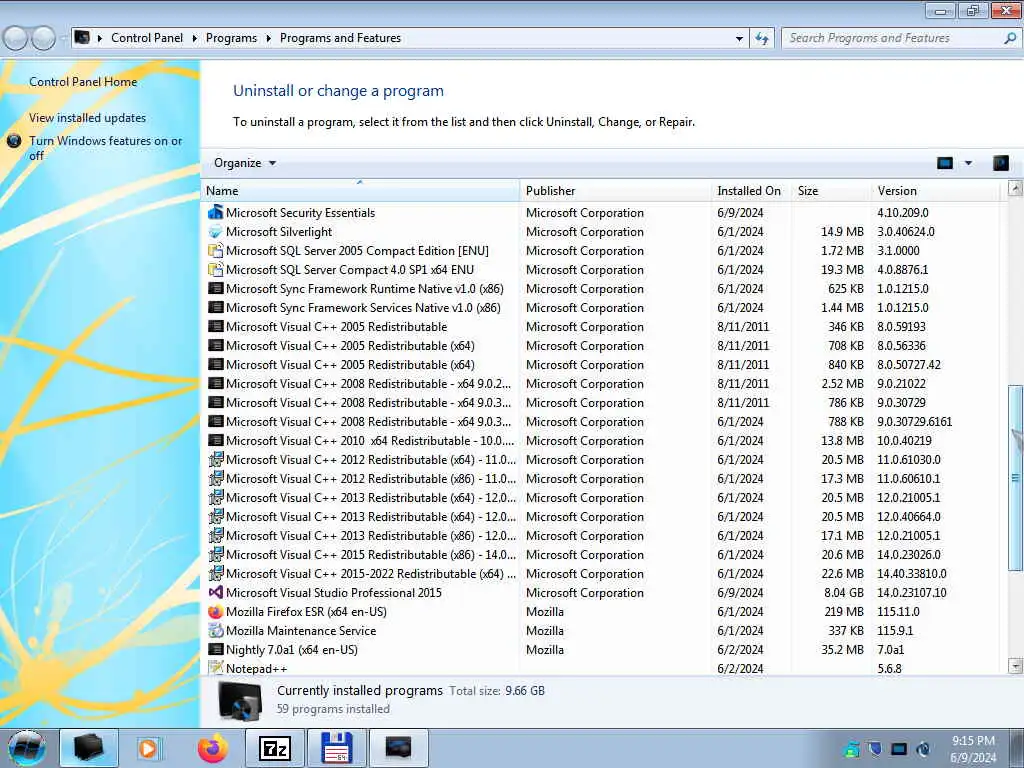This screenshot has width=1024, height=768.
Task: Click the Microsoft Silverlight icon
Action: [216, 231]
